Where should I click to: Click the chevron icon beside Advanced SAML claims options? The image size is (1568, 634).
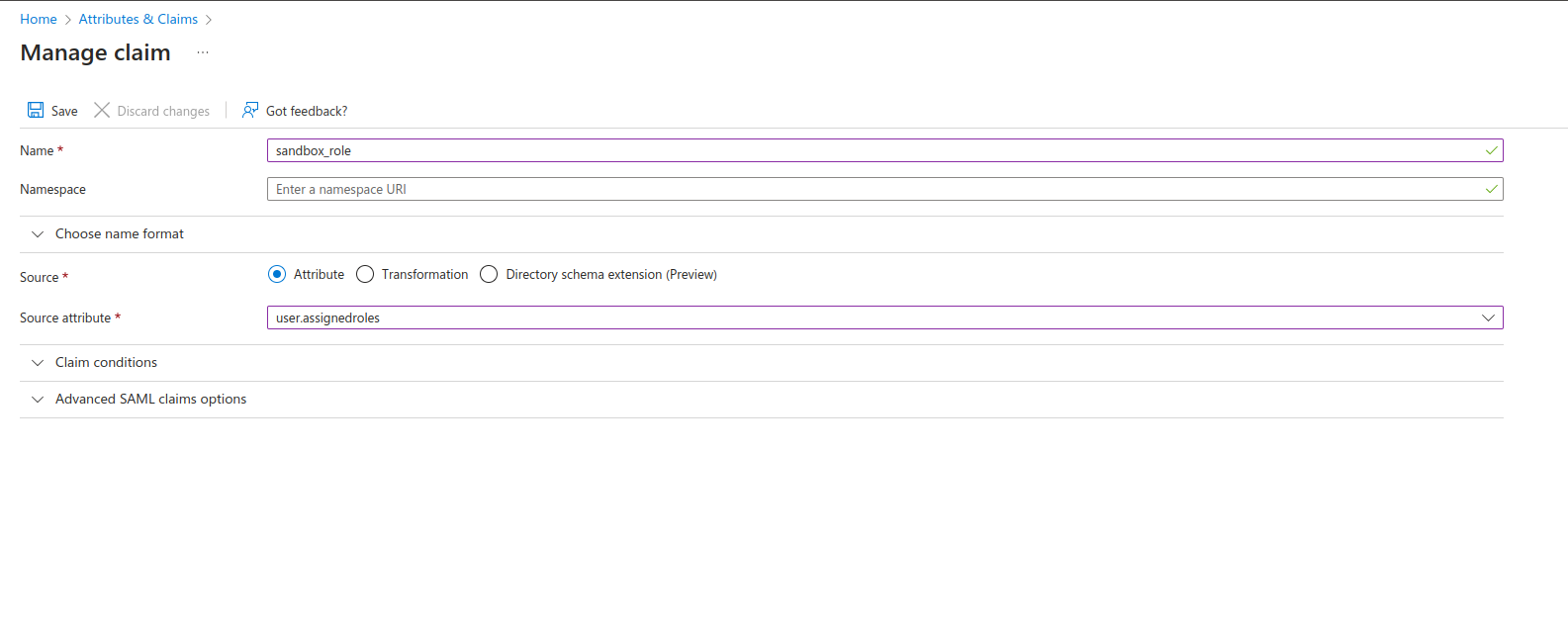pyautogui.click(x=38, y=400)
